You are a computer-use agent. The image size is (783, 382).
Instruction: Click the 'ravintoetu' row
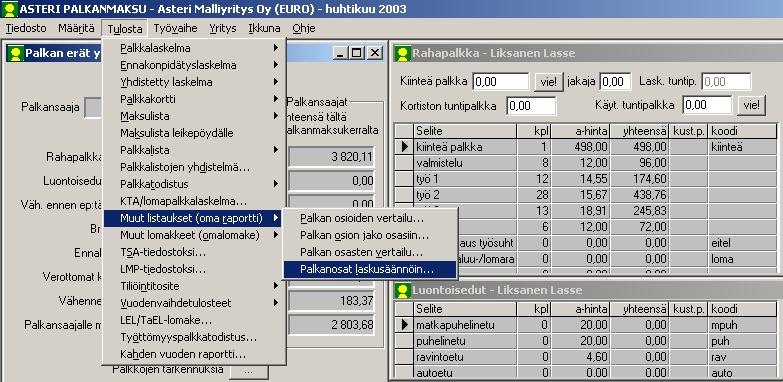pyautogui.click(x=586, y=357)
